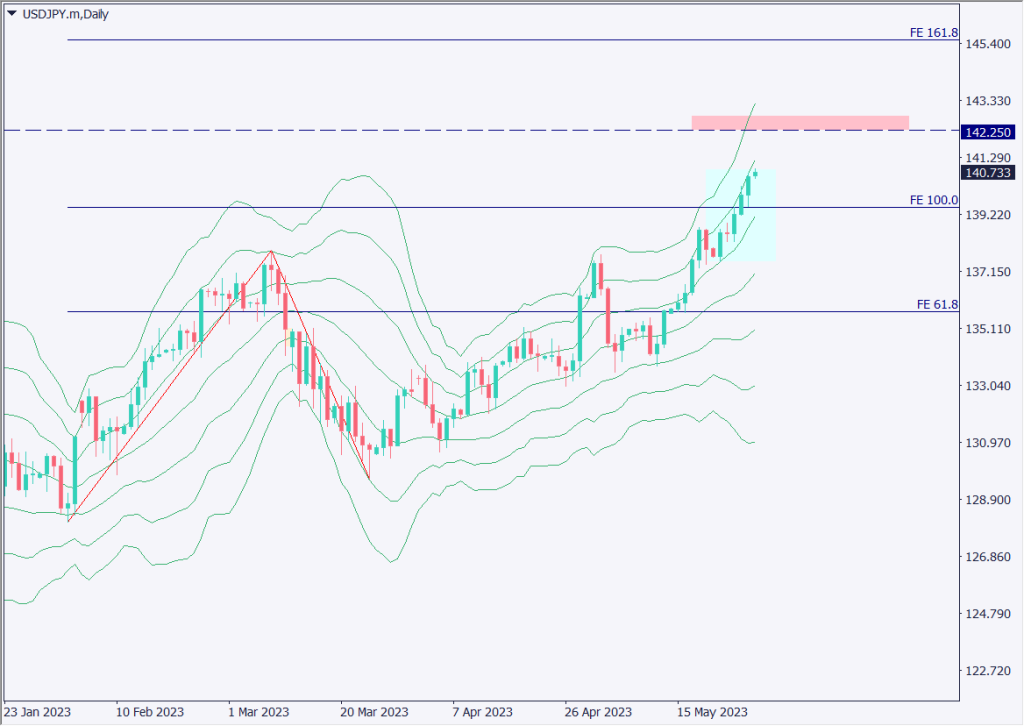This screenshot has height=726, width=1024.
Task: Click the 15 May 2023 date label
Action: pos(710,712)
